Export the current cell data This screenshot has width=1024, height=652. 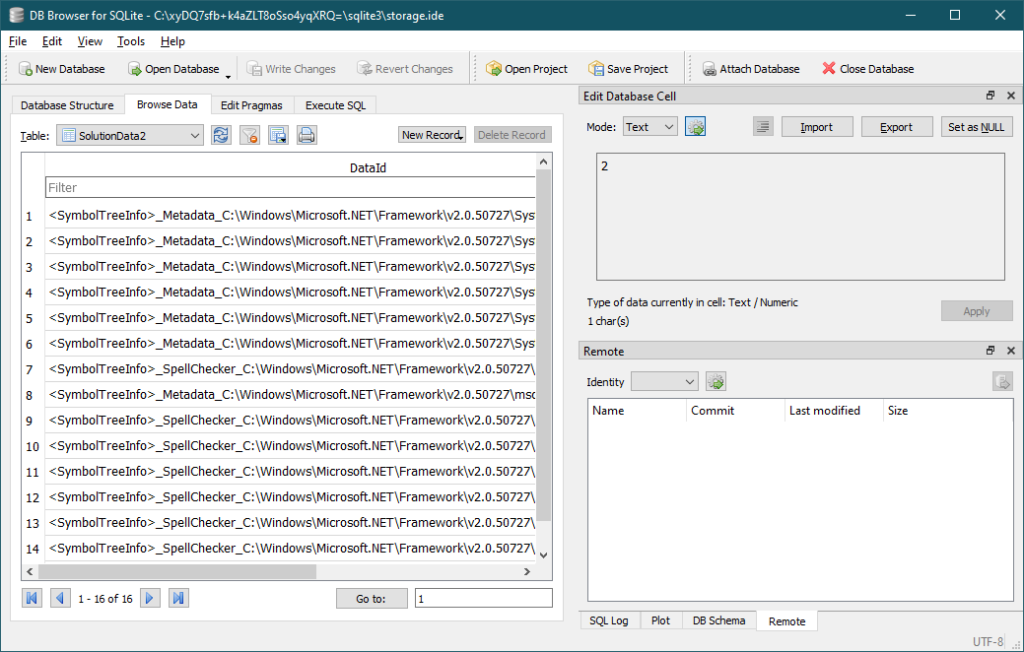pyautogui.click(x=896, y=126)
